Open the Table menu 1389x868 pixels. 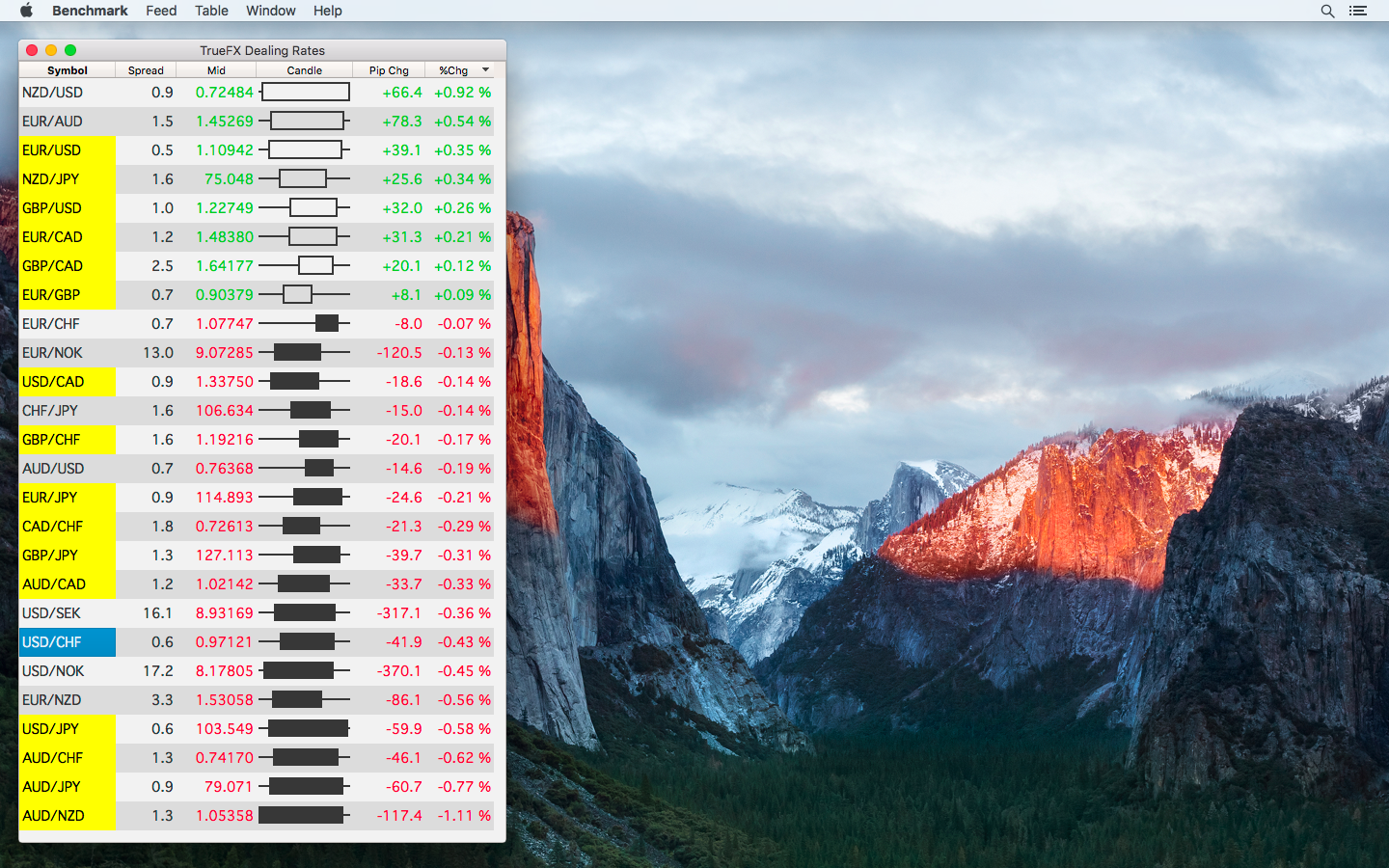click(x=211, y=11)
